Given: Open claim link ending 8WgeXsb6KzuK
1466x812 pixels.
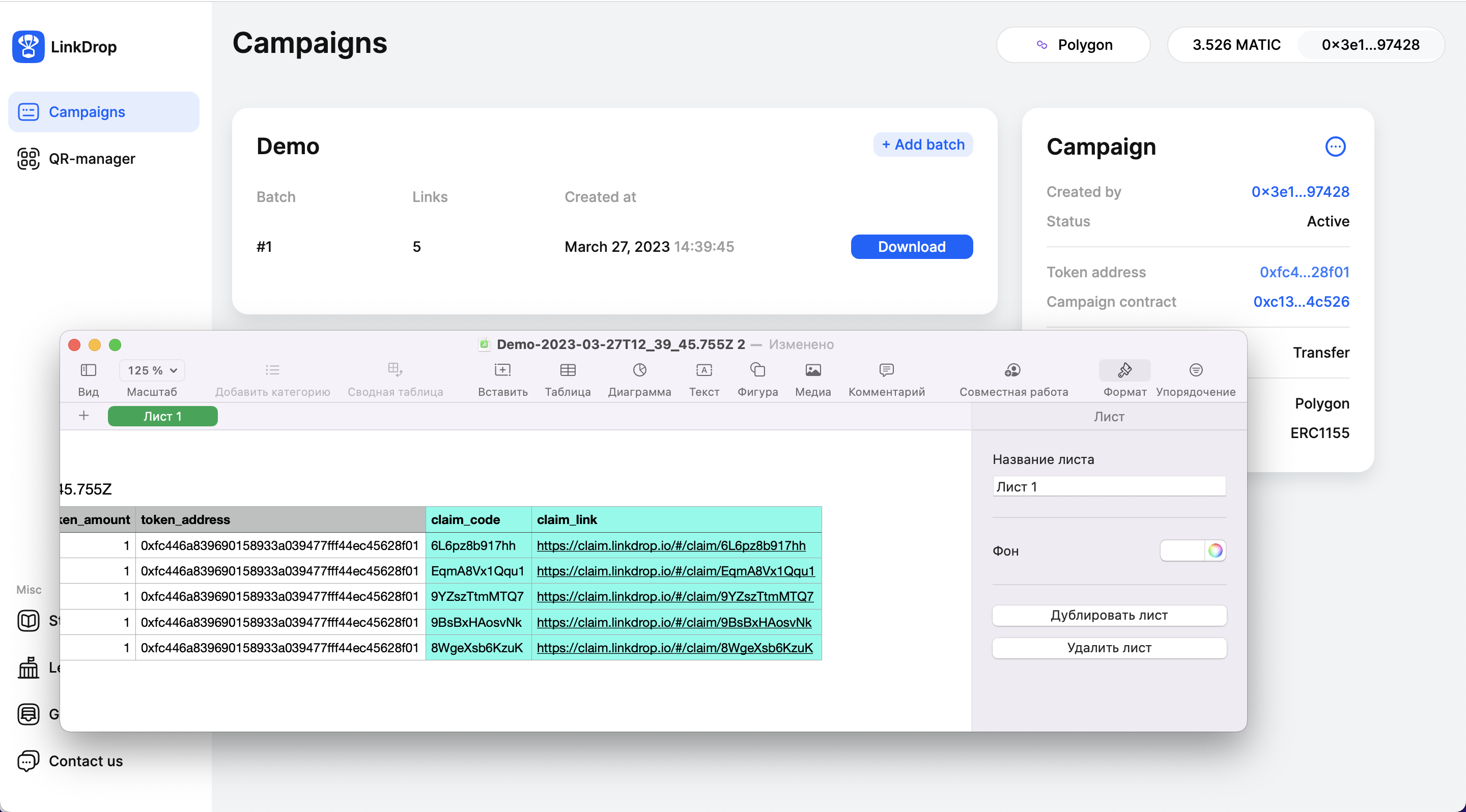Looking at the screenshot, I should pyautogui.click(x=674, y=648).
